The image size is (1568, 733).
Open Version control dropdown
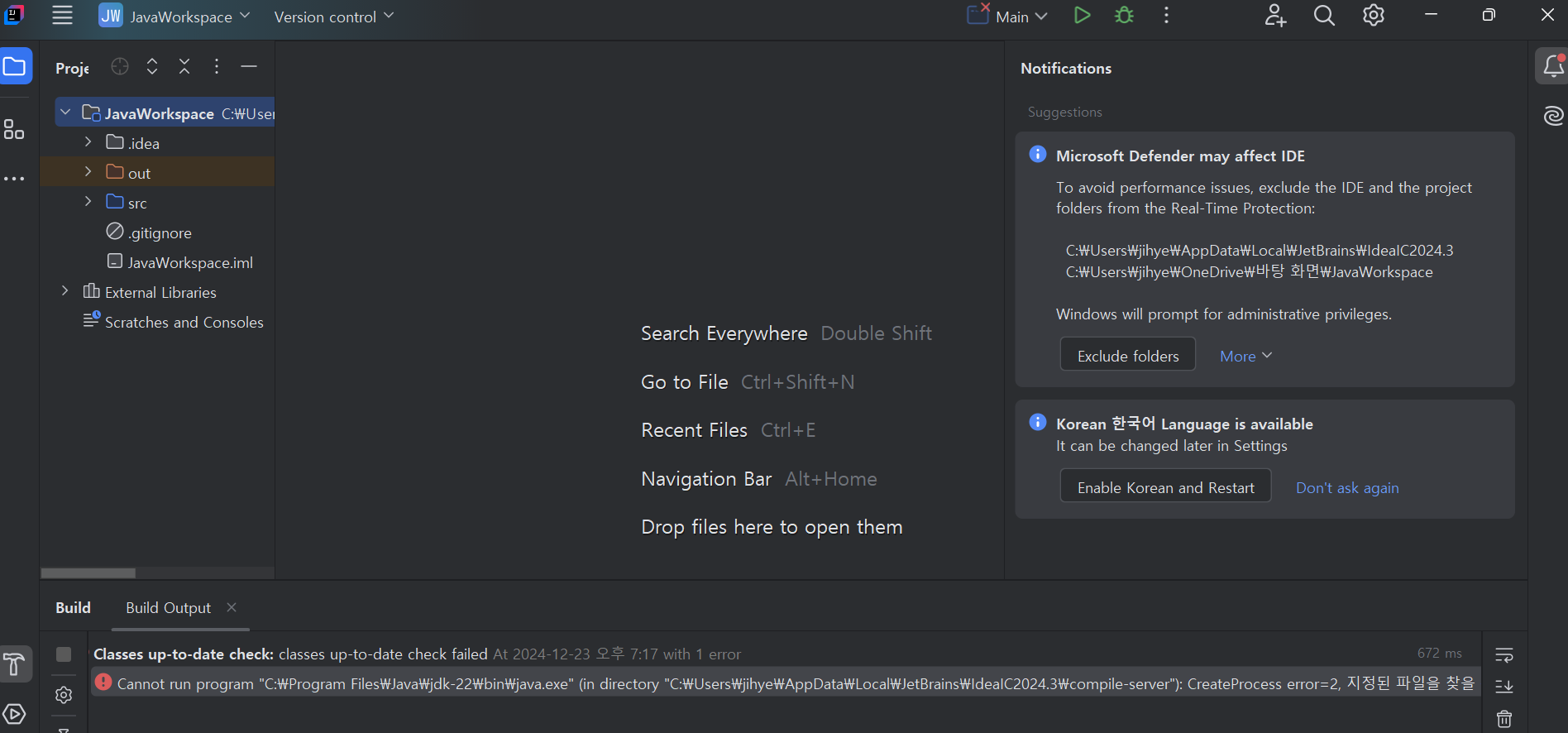click(333, 17)
